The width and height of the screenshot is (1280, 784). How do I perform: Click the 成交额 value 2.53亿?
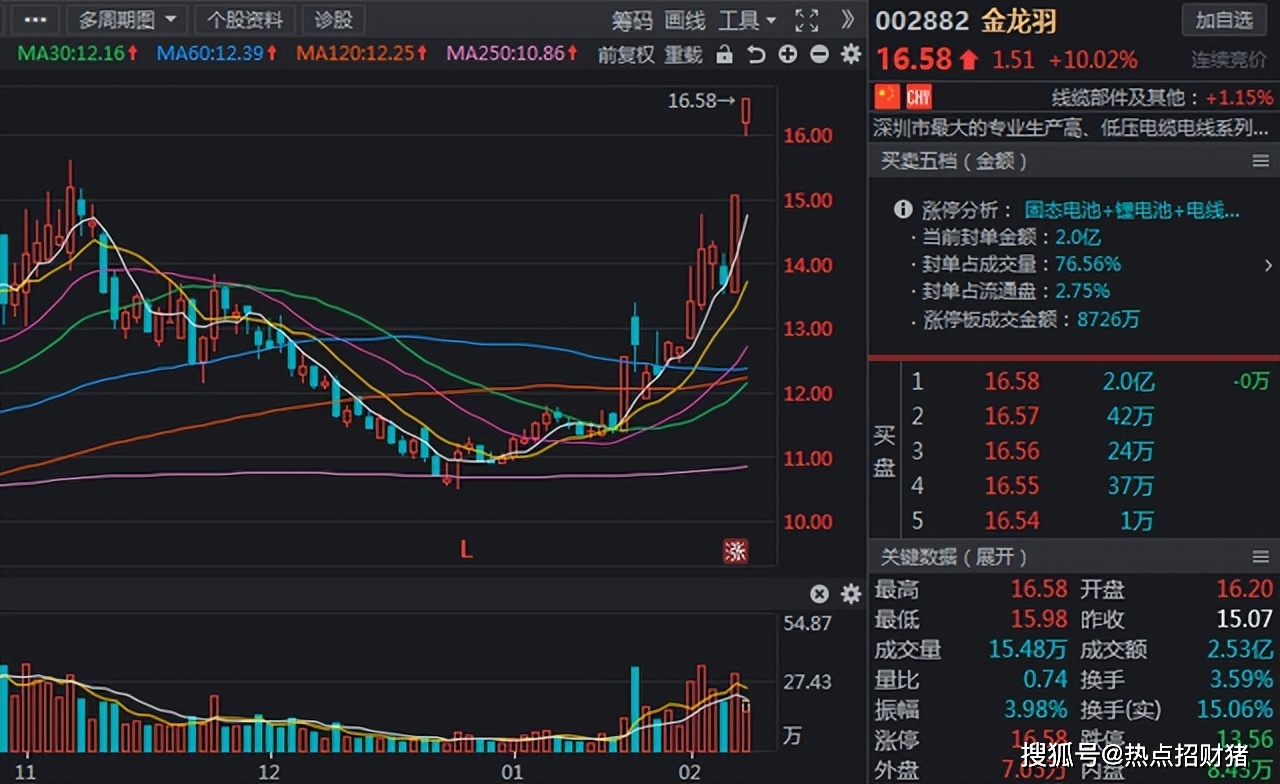click(1238, 649)
